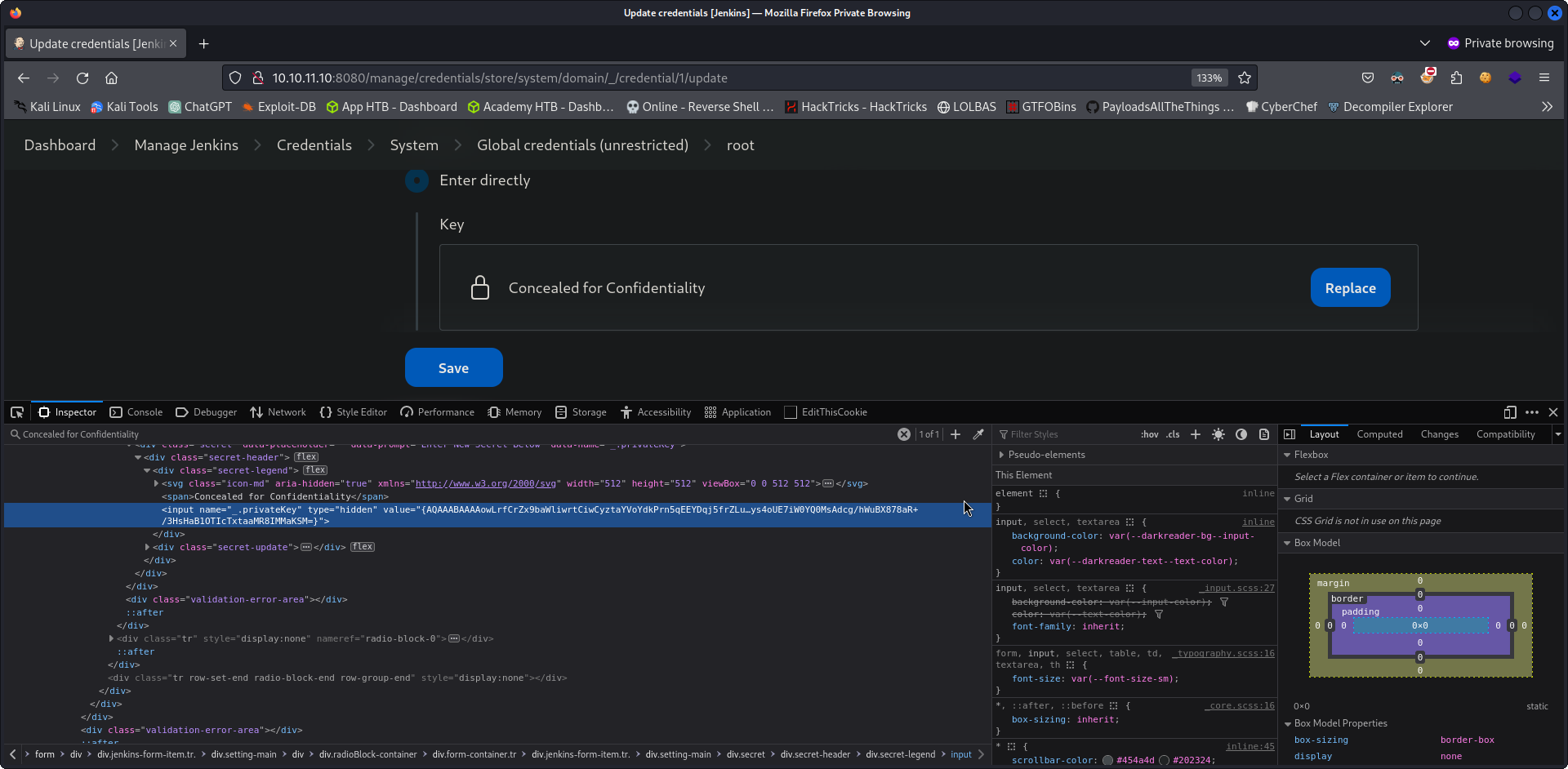Expand the svg icon-md node
1568x769 pixels.
coord(156,483)
